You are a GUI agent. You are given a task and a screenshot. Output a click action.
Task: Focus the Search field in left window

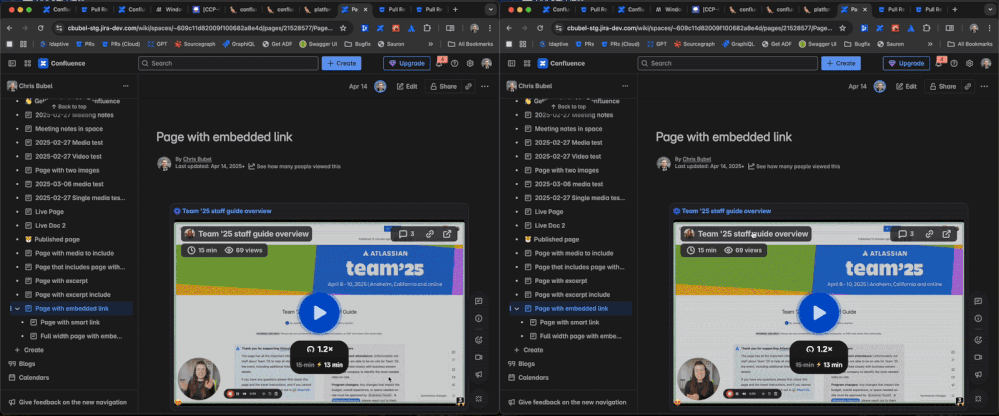(228, 63)
